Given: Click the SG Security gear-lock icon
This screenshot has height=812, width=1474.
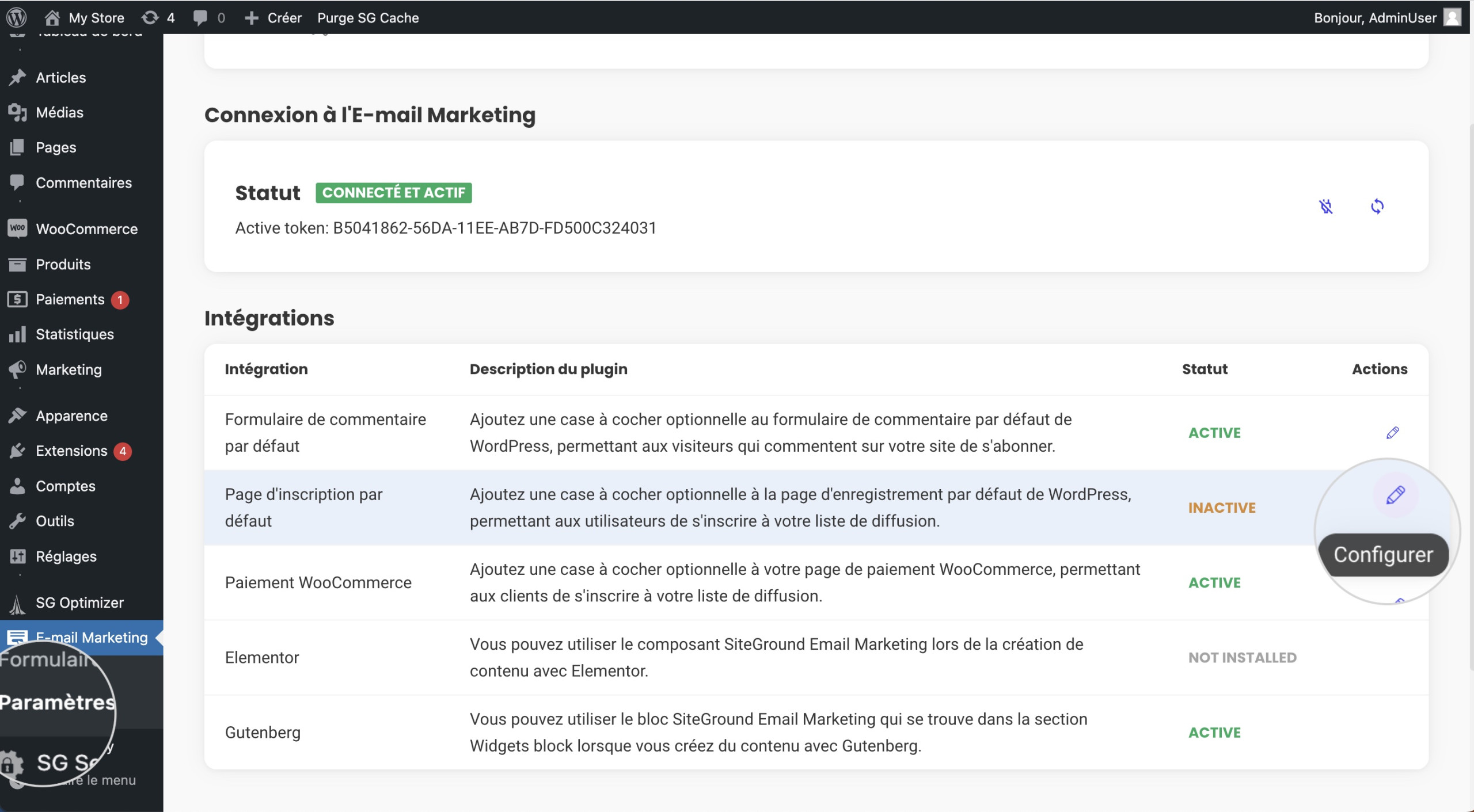Looking at the screenshot, I should [12, 764].
